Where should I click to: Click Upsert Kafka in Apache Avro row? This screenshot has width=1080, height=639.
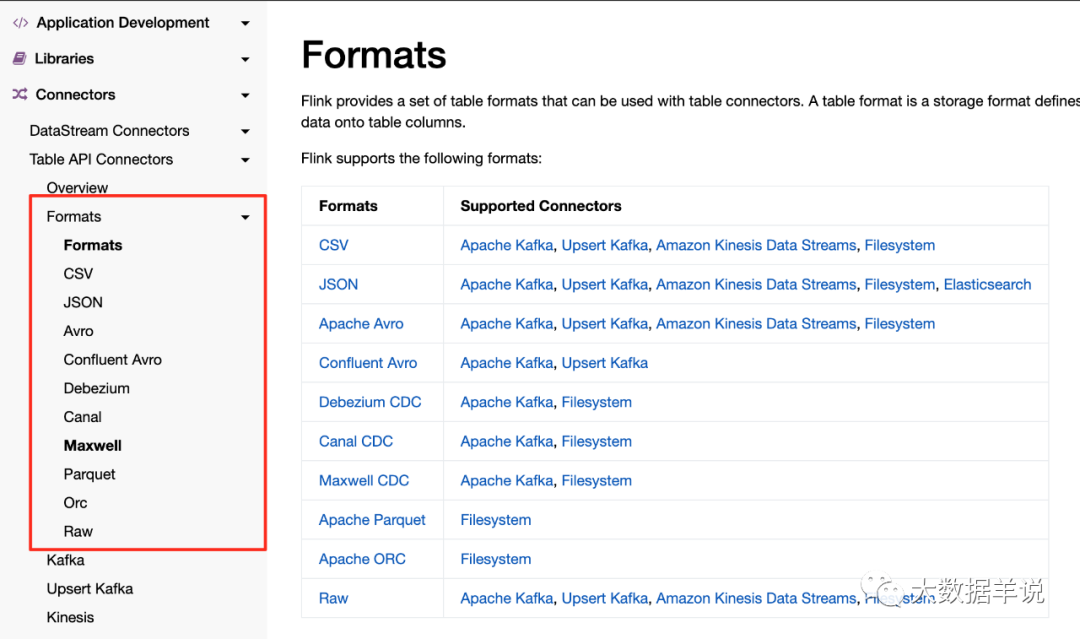pyautogui.click(x=605, y=324)
